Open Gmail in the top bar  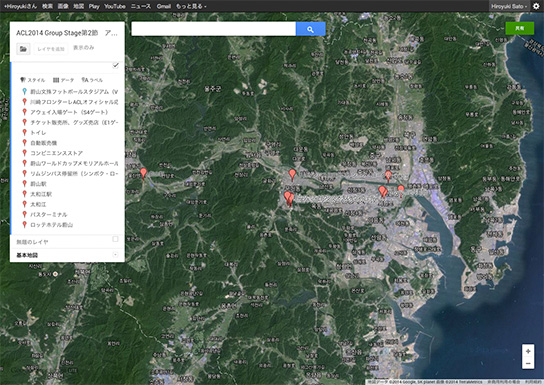163,6
